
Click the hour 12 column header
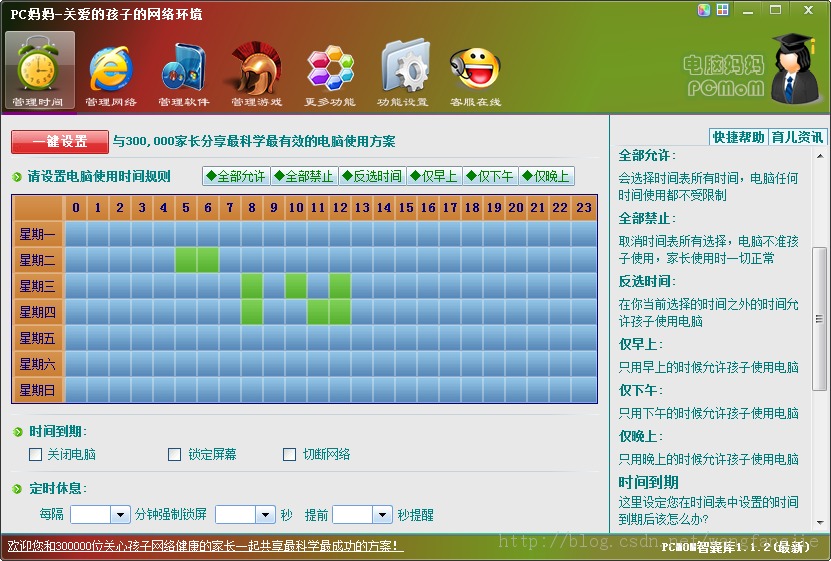pos(340,208)
